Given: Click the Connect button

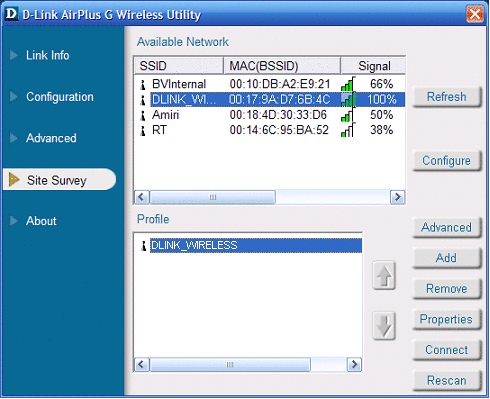Looking at the screenshot, I should point(447,350).
